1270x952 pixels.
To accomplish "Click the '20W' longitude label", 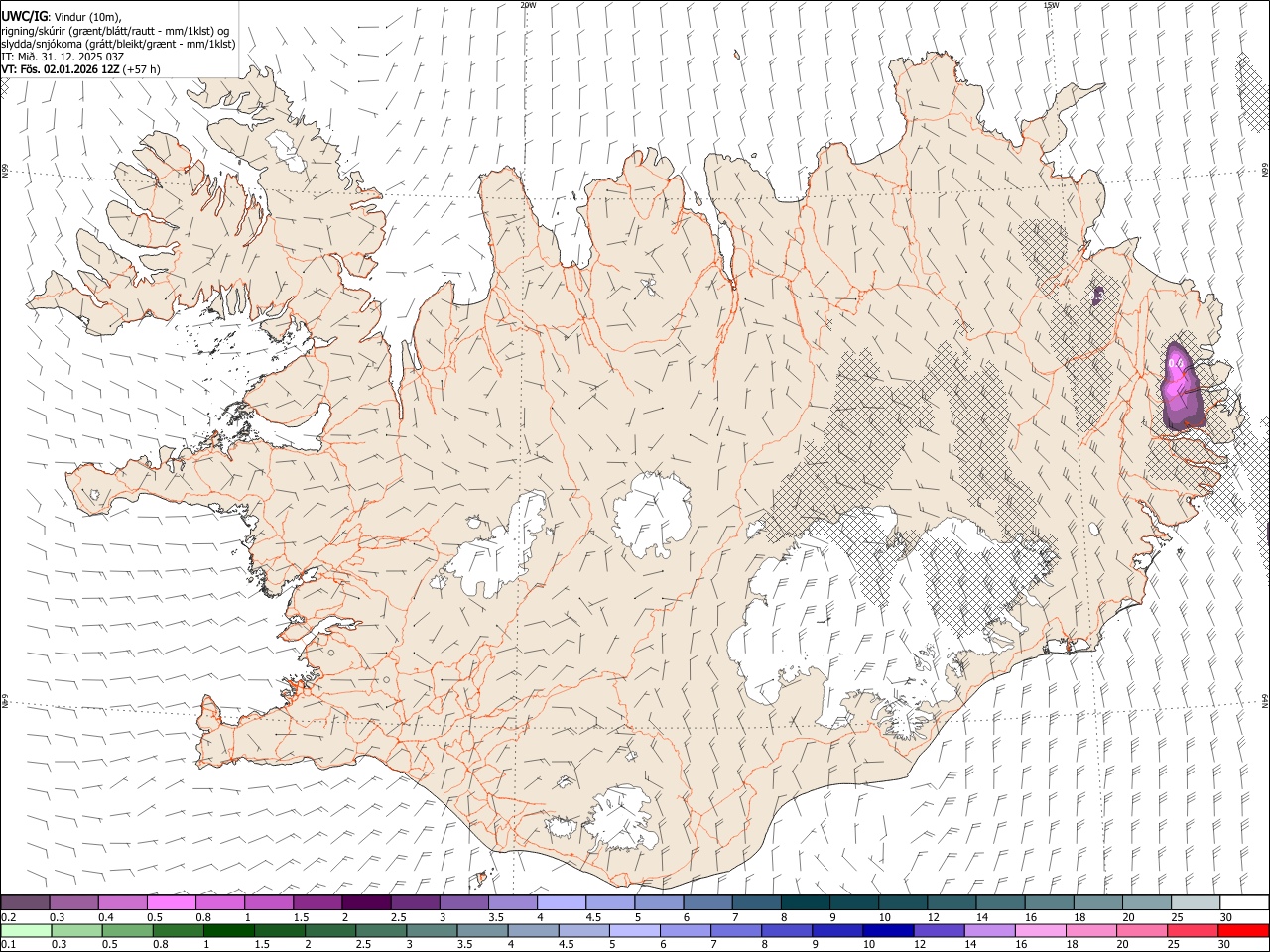I will [528, 5].
